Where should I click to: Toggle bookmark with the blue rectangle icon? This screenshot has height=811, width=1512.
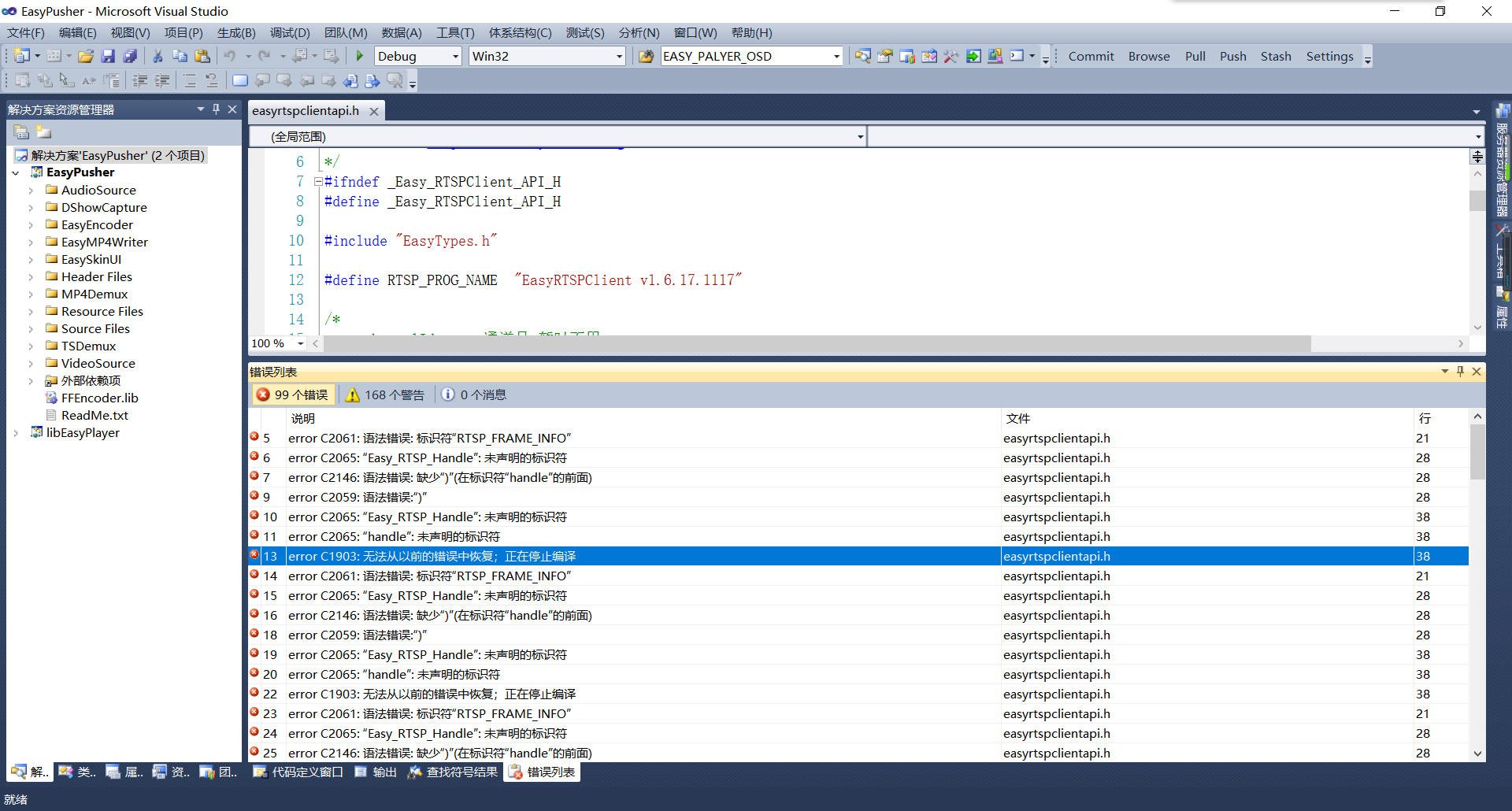240,80
